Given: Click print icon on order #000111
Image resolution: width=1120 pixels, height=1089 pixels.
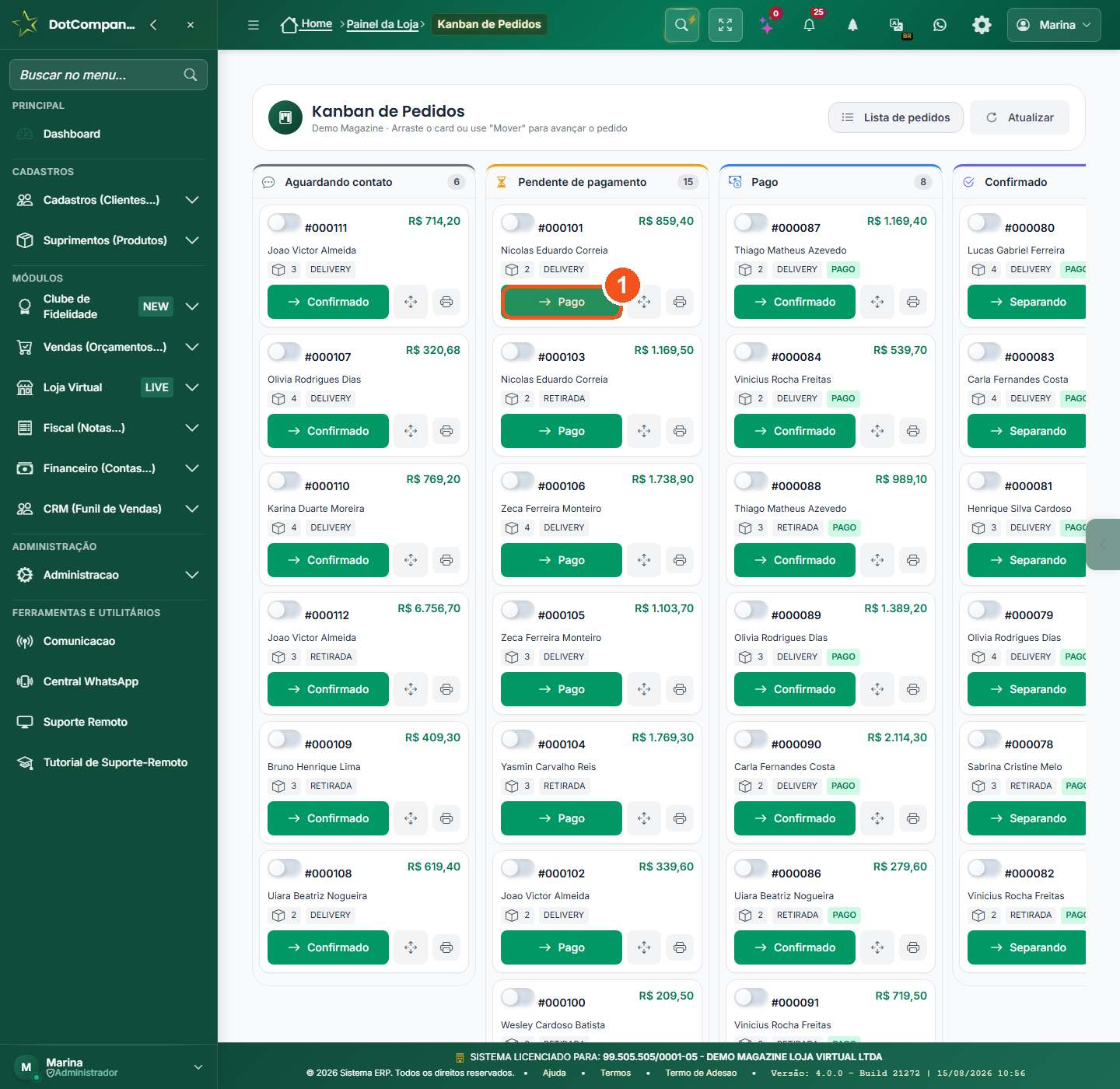Looking at the screenshot, I should 446,302.
